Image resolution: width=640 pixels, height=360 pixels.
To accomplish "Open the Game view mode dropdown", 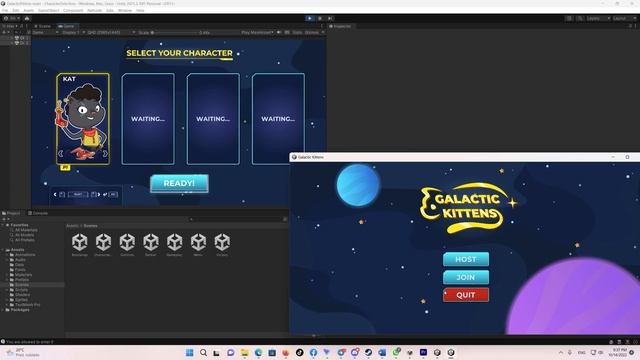I will [x=45, y=32].
